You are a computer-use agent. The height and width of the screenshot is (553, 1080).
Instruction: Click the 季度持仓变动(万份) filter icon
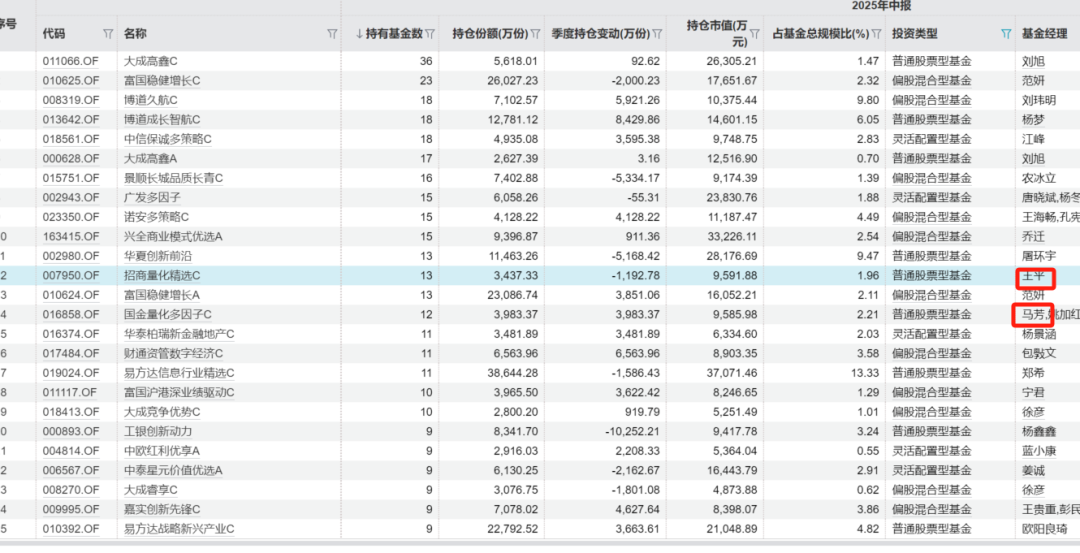(x=657, y=33)
